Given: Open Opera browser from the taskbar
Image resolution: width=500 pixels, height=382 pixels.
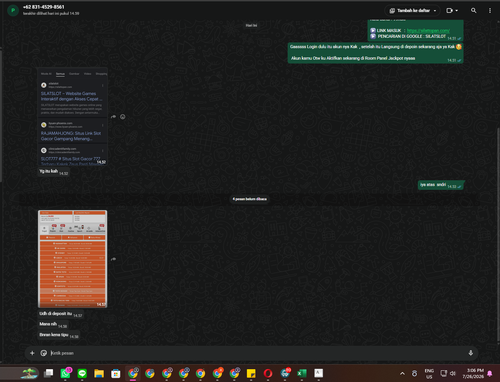Looking at the screenshot, I should point(268,373).
